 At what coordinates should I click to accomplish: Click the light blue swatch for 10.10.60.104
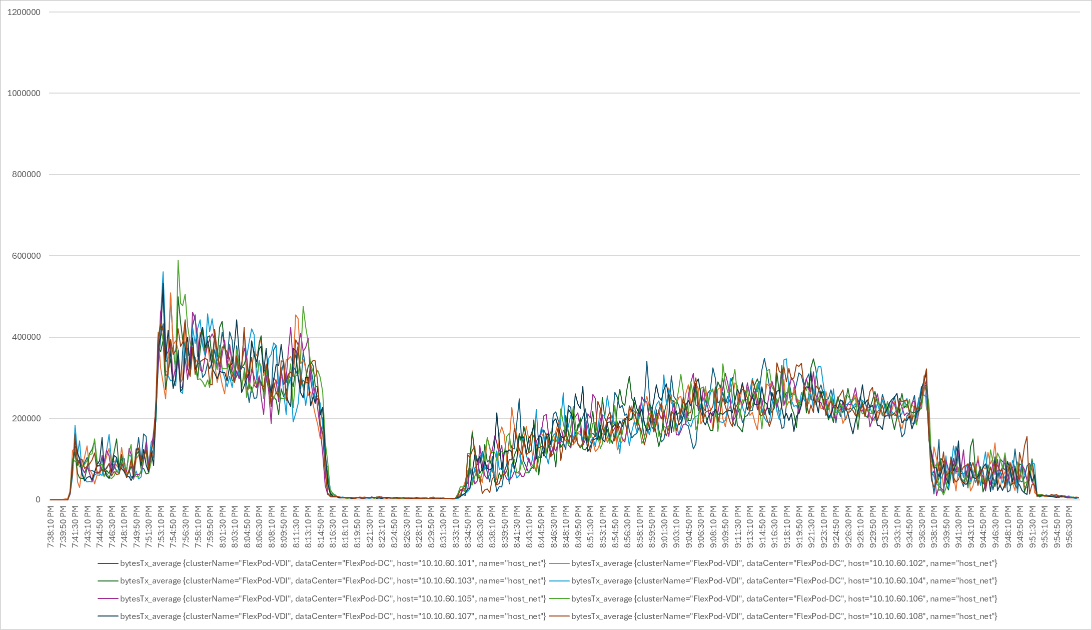559,581
